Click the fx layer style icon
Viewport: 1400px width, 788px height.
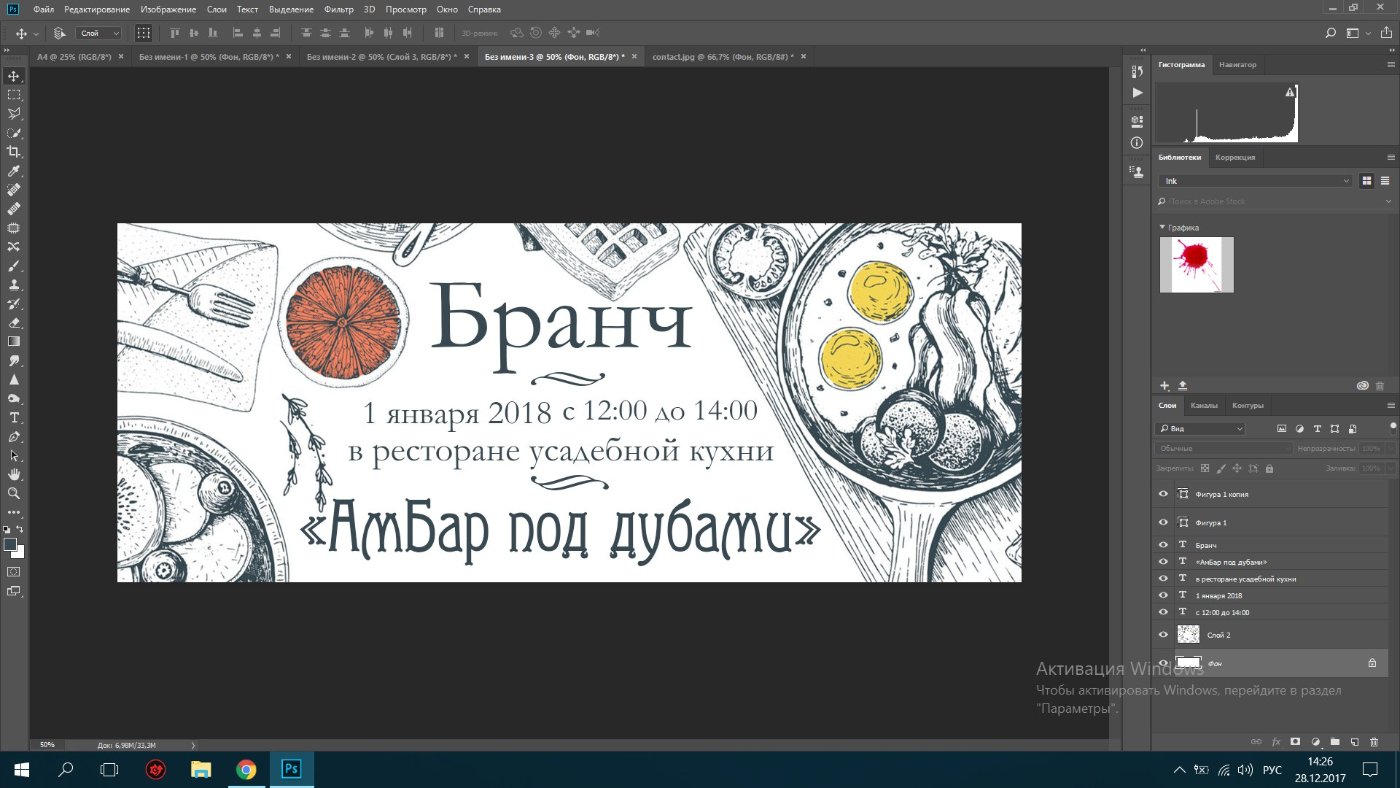click(x=1276, y=742)
